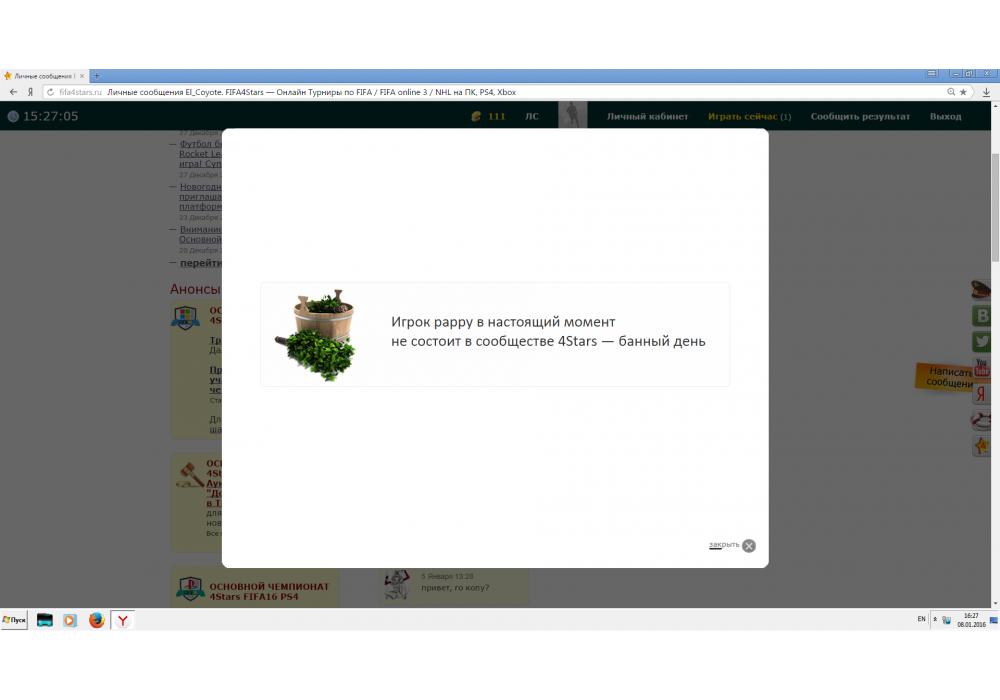This screenshot has width=1000, height=700.
Task: Open the media player taskbar icon
Action: click(x=70, y=620)
